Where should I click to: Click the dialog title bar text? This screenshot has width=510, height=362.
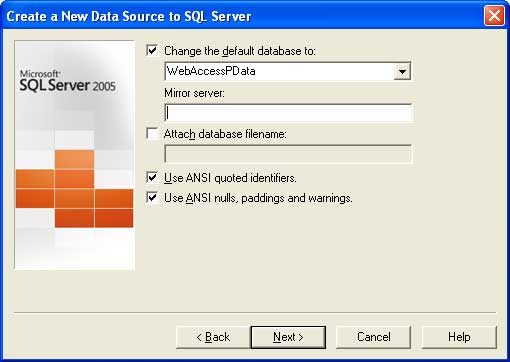128,16
